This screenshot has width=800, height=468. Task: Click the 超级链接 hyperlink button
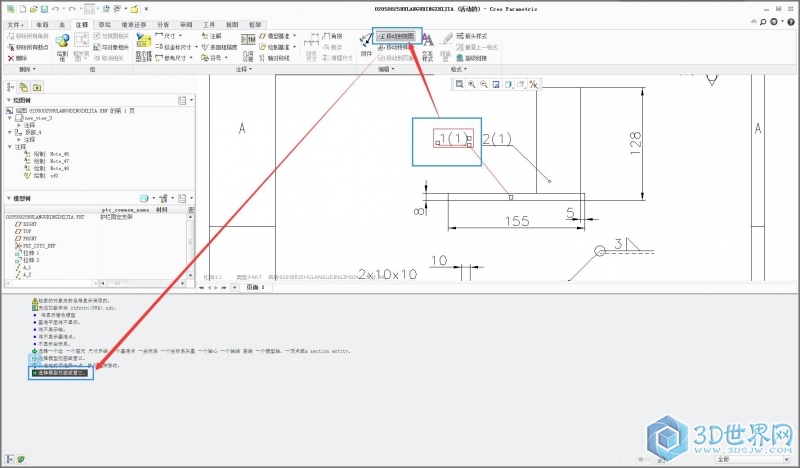[472, 58]
